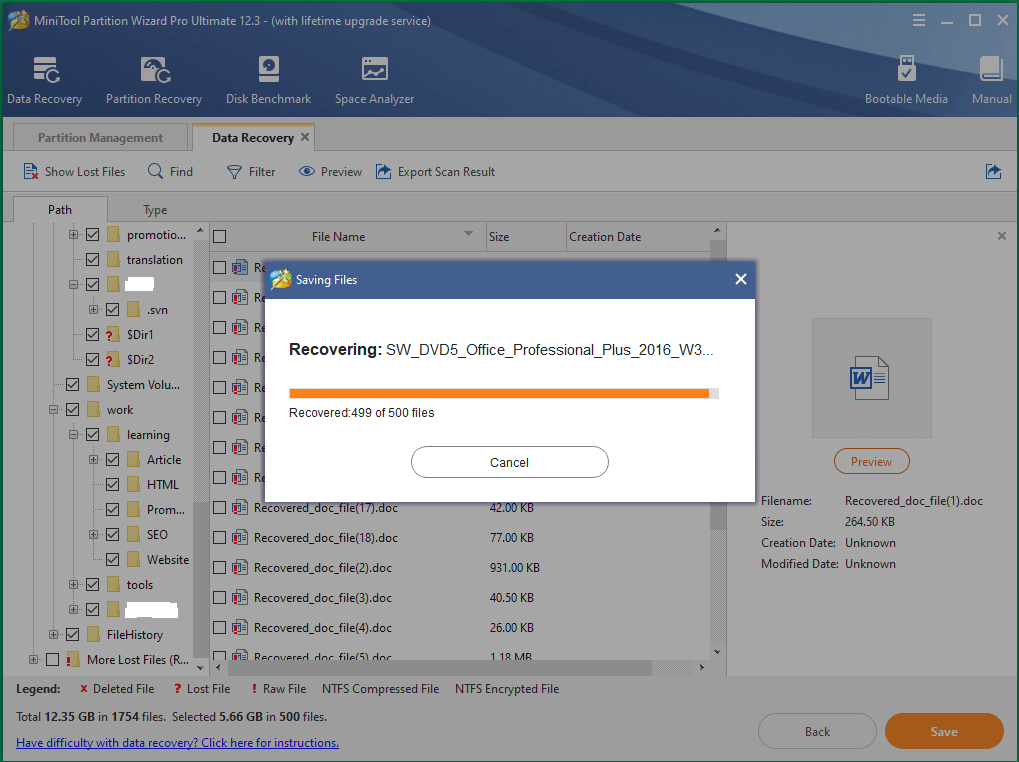Screen dimensions: 1019x762
Task: Switch to the Partition Management tab
Action: (x=100, y=137)
